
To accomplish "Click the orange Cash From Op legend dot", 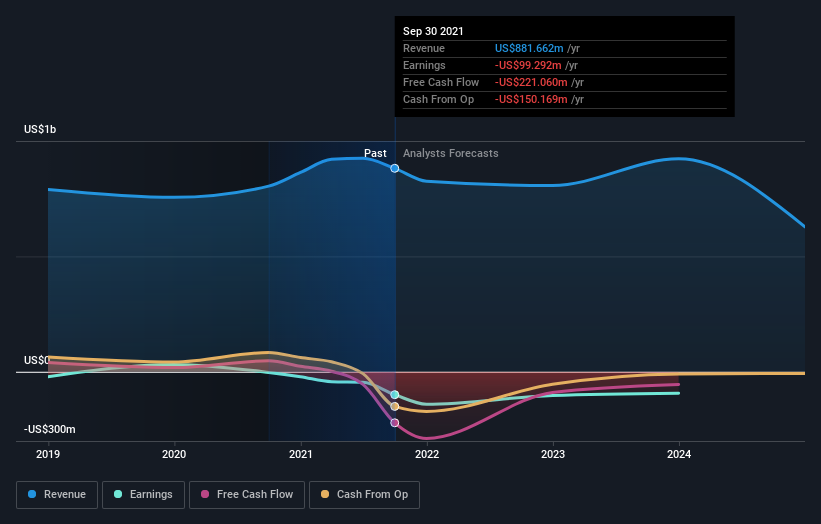I will pyautogui.click(x=325, y=494).
